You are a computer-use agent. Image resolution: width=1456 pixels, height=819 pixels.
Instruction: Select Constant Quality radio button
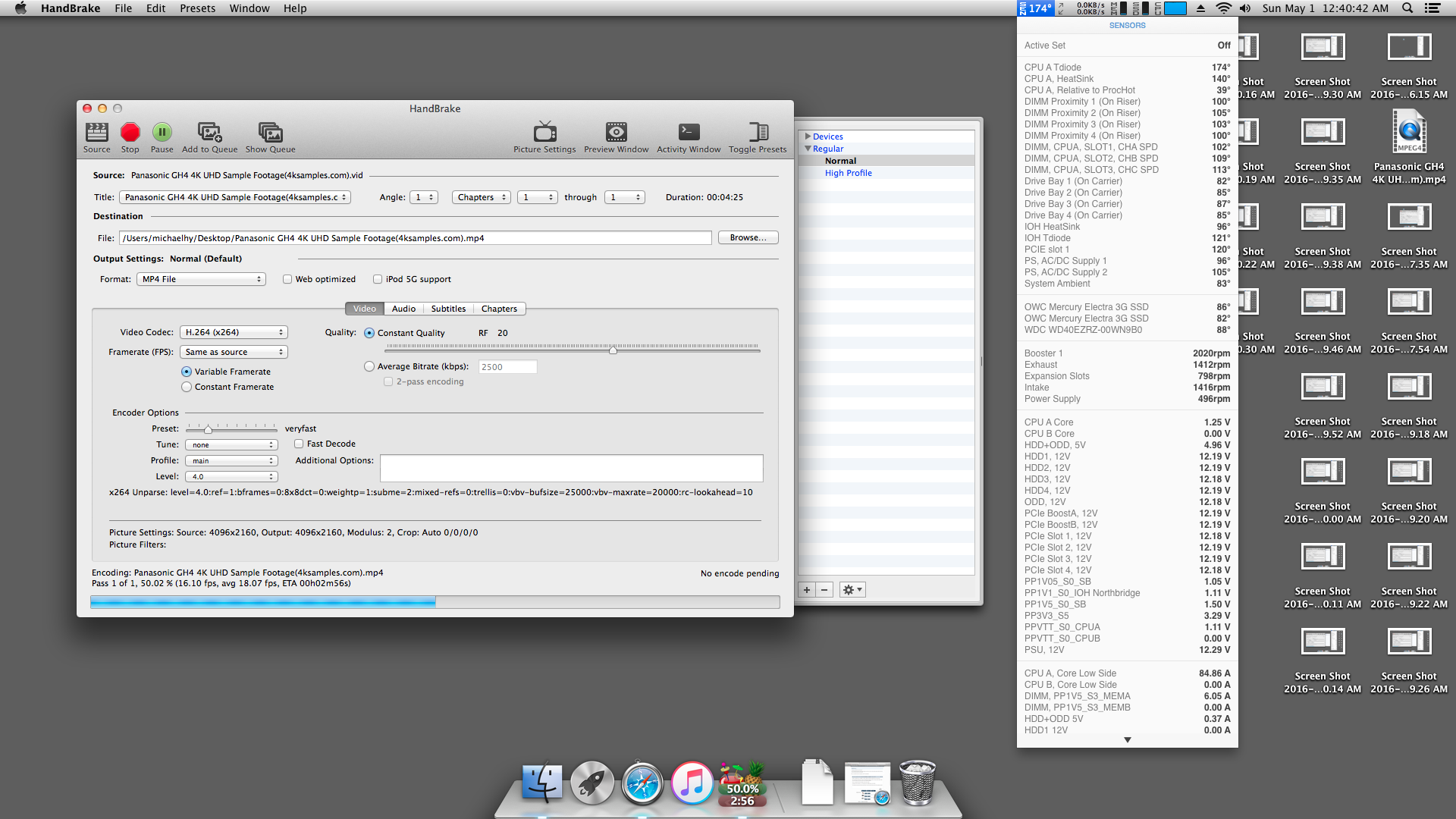(x=369, y=333)
